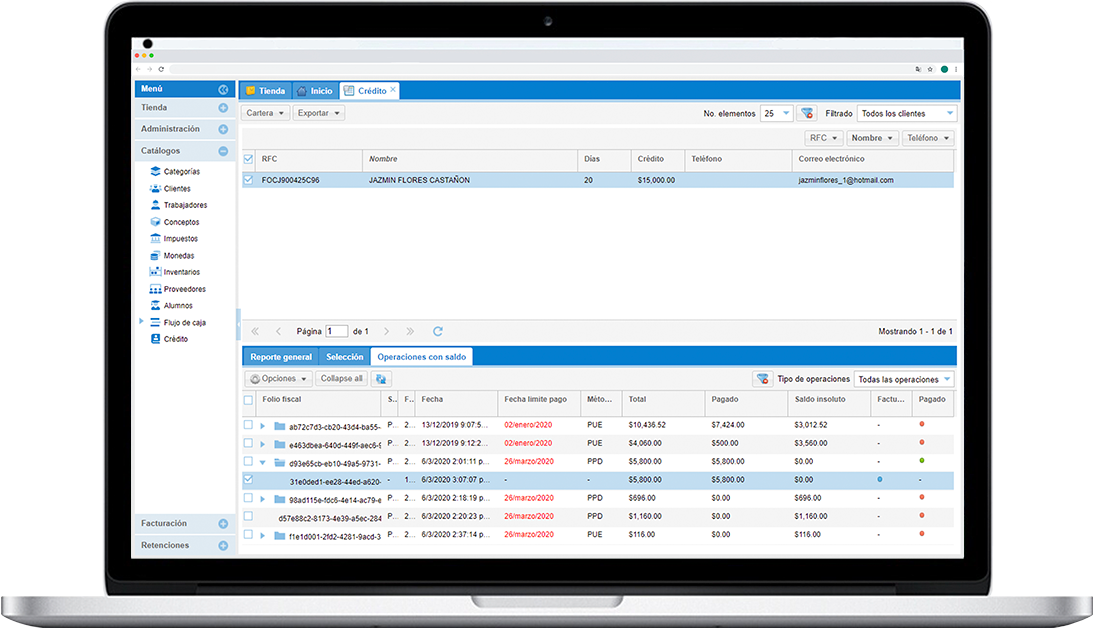
Task: Click the red Pagado status dot in first row
Action: pos(921,425)
